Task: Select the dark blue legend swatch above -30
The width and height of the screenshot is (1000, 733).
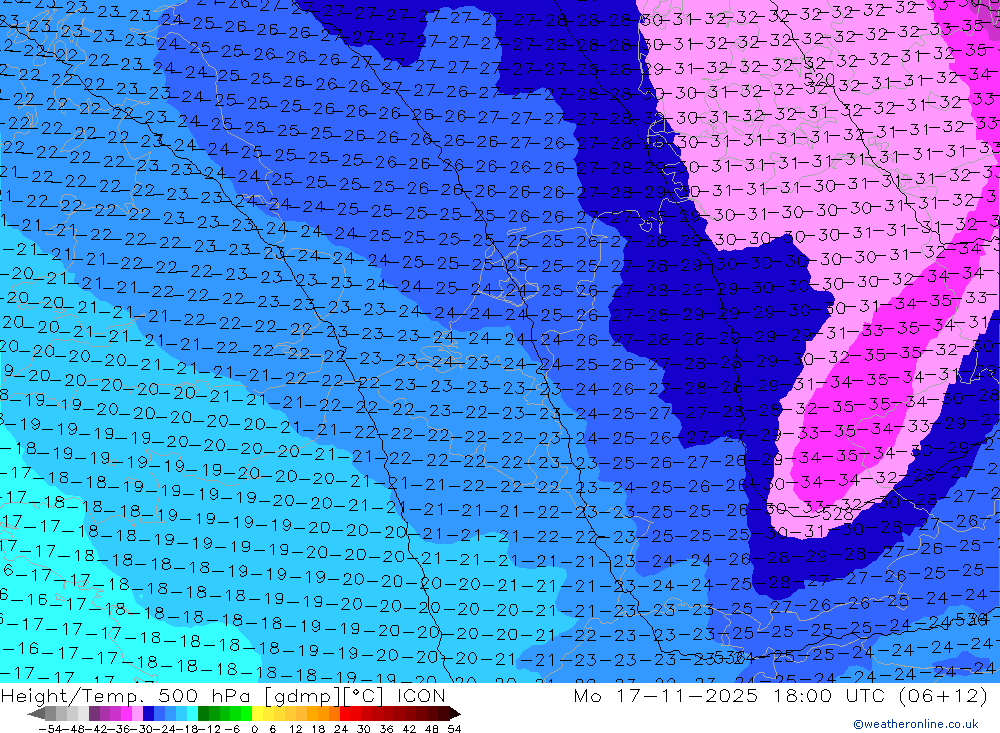Action: (x=148, y=713)
